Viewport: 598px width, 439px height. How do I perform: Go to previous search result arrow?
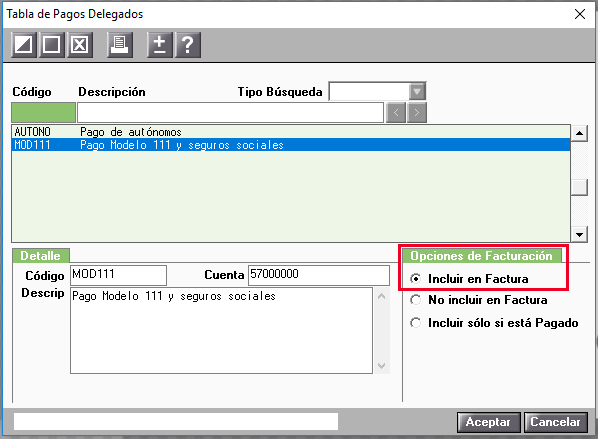pyautogui.click(x=396, y=113)
